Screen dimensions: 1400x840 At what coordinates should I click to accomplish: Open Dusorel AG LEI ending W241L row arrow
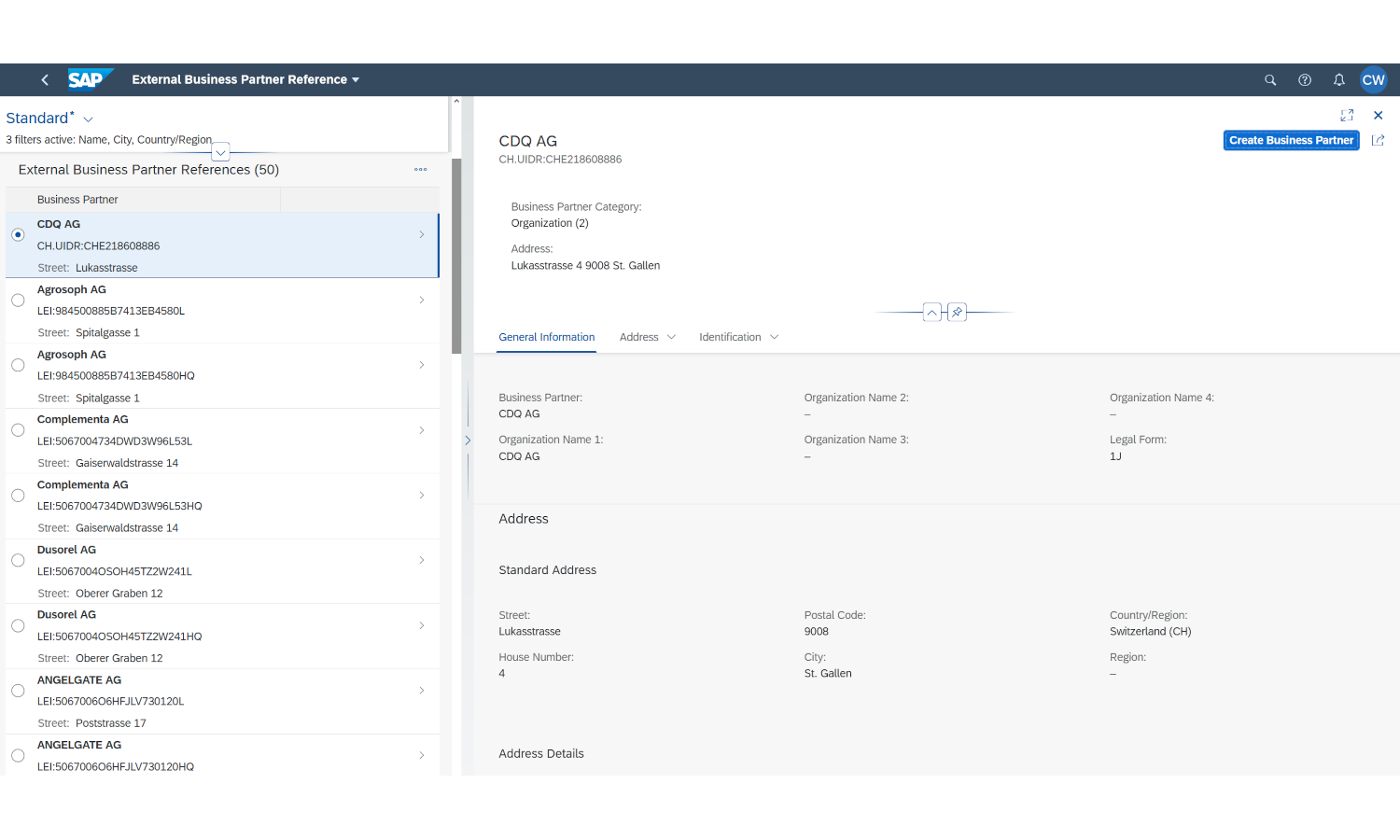[x=422, y=560]
